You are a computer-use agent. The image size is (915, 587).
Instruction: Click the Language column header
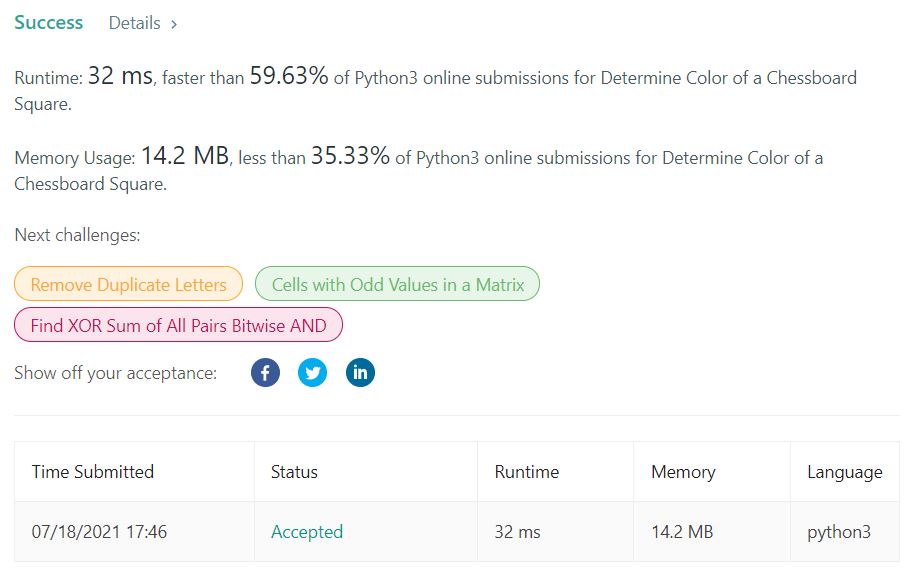tap(845, 472)
